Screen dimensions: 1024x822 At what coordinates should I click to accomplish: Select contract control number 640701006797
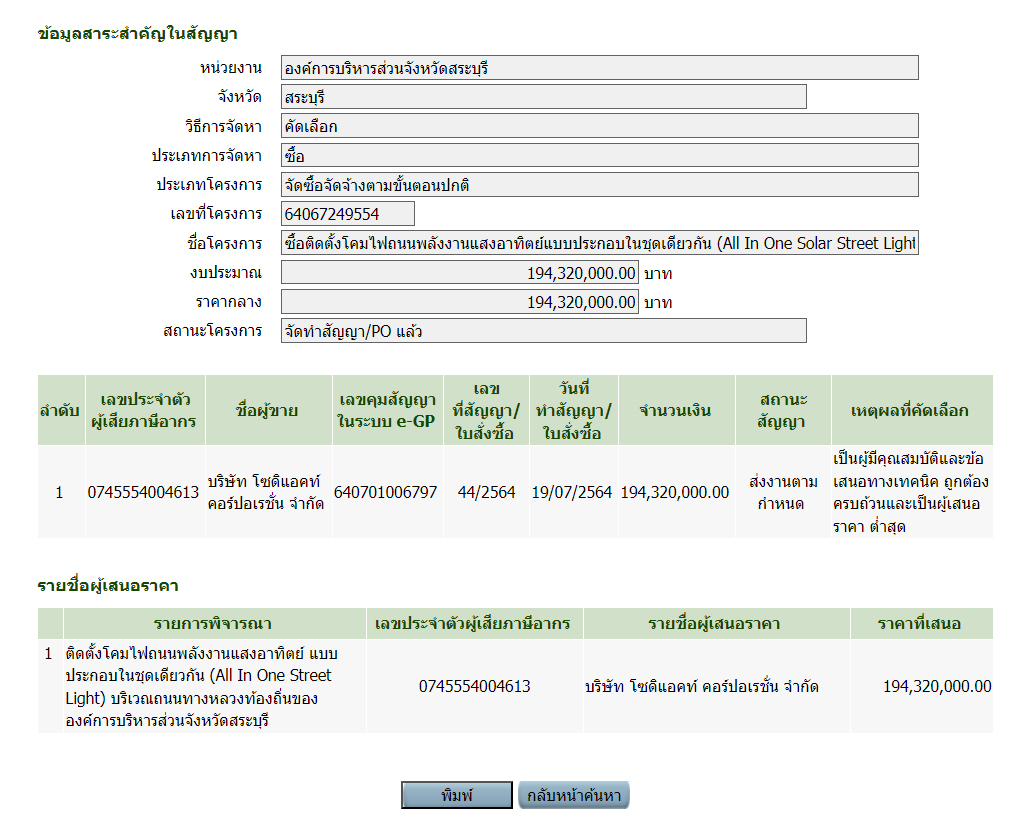tap(385, 492)
